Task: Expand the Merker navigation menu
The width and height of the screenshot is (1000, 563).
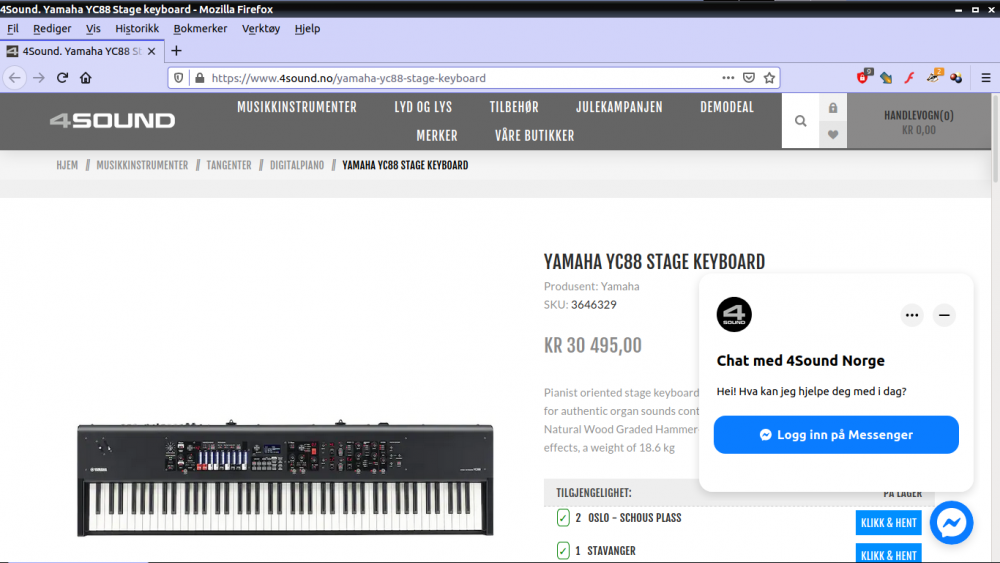Action: point(437,136)
